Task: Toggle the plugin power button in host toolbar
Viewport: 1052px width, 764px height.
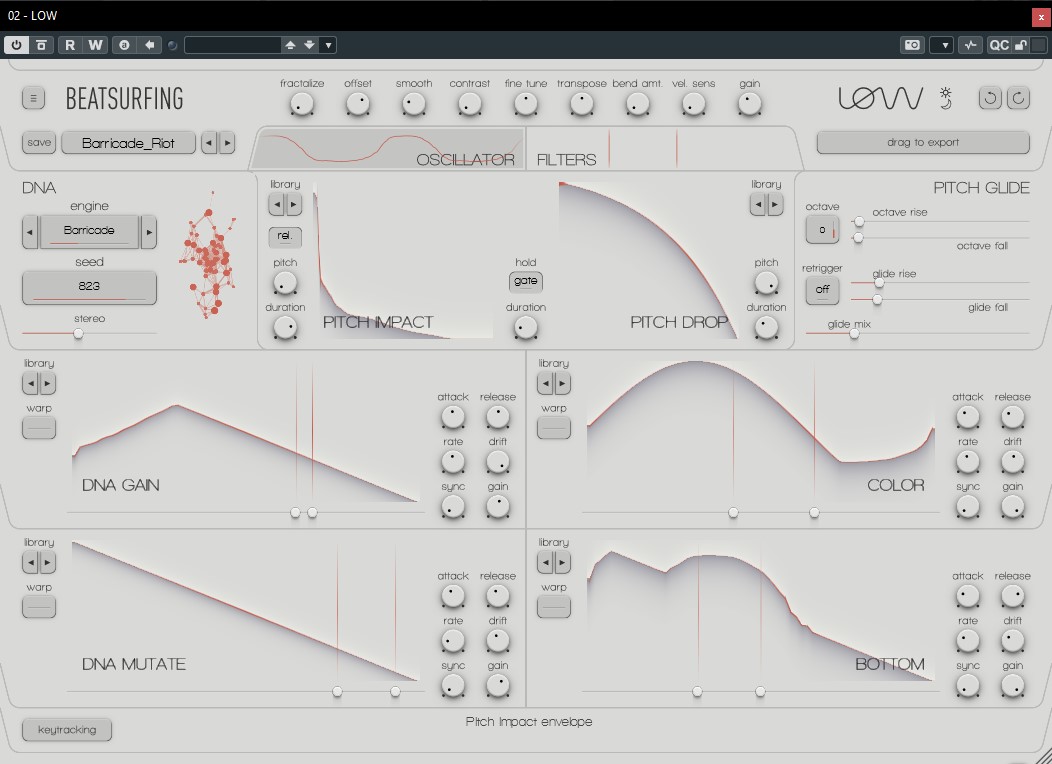Action: [x=17, y=45]
